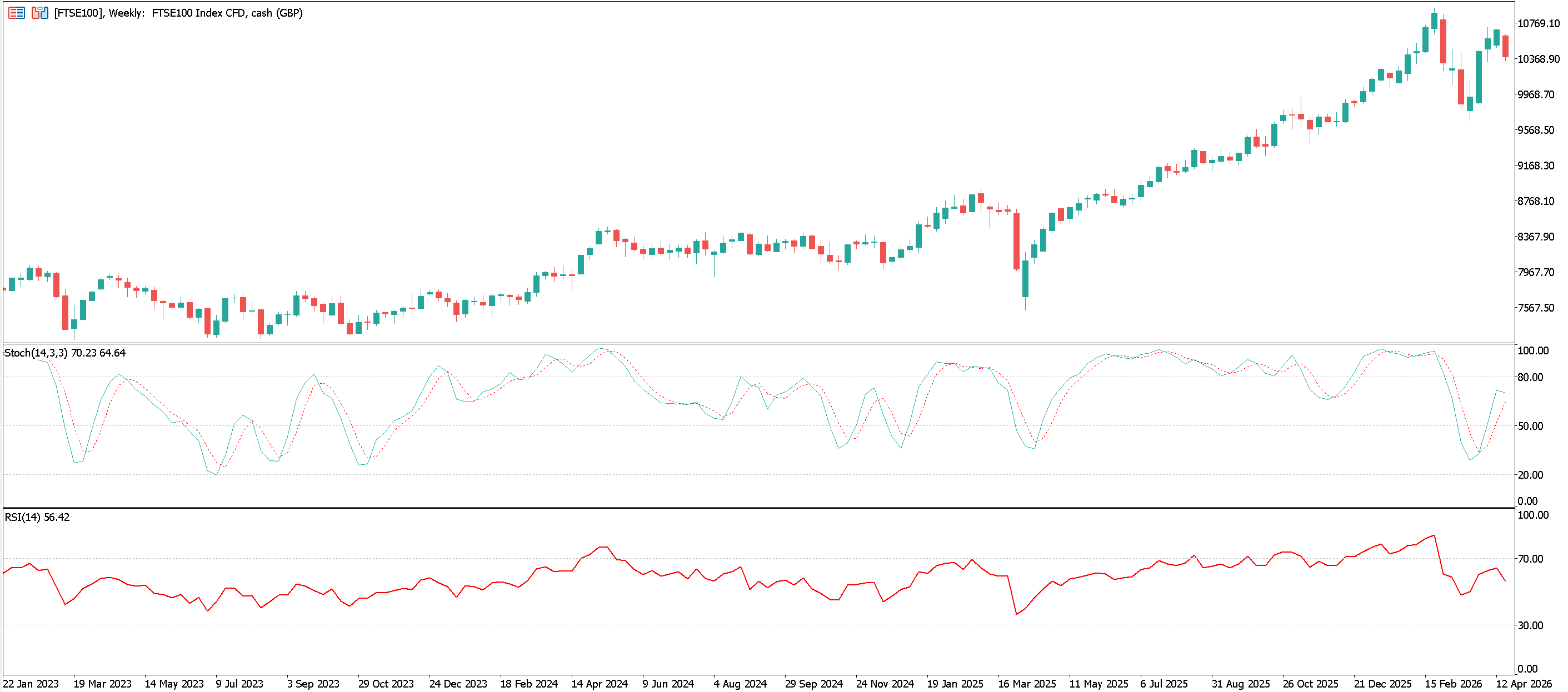
Task: Select the 'RSI(14) 56.42' indicator label
Action: (x=37, y=517)
